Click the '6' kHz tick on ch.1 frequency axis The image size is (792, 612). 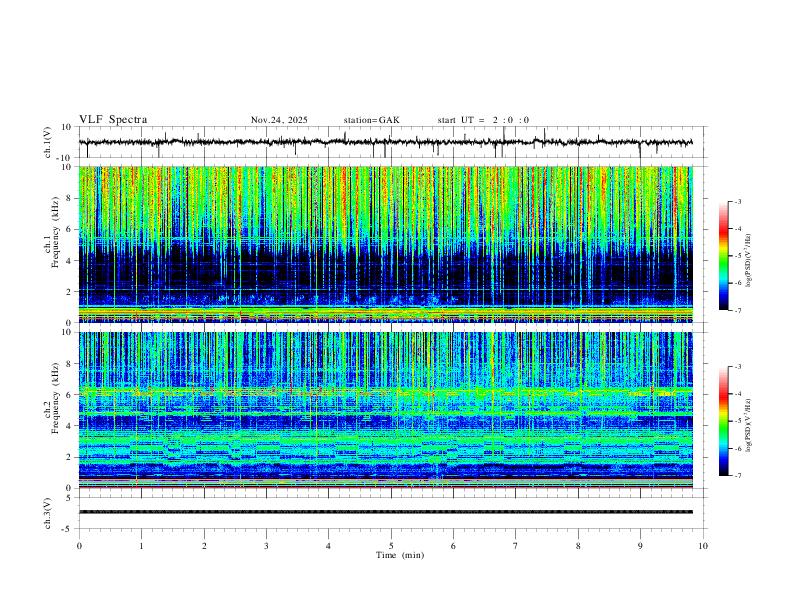70,229
